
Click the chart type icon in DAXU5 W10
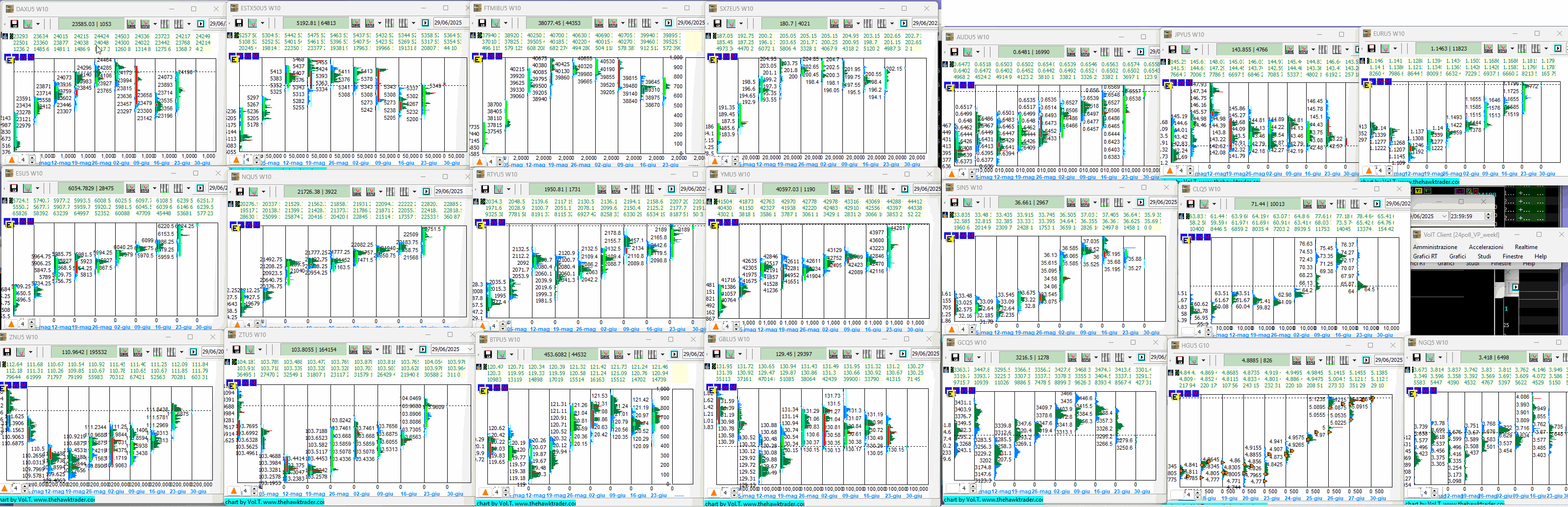point(27,24)
